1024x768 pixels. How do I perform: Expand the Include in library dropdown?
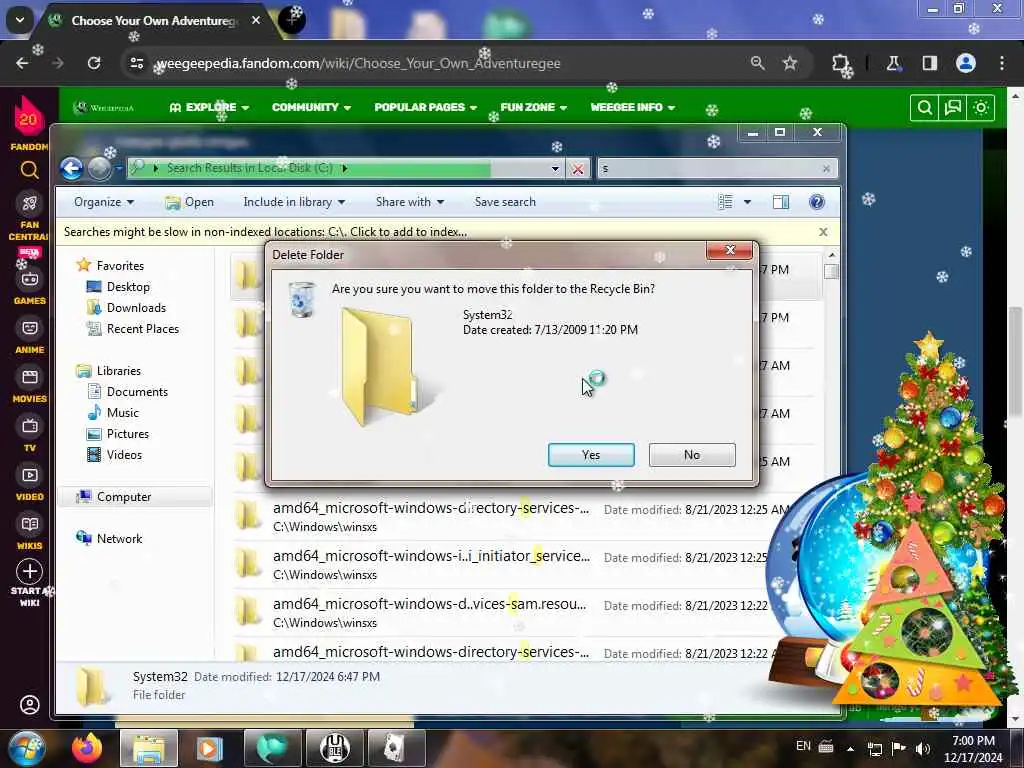pos(294,202)
